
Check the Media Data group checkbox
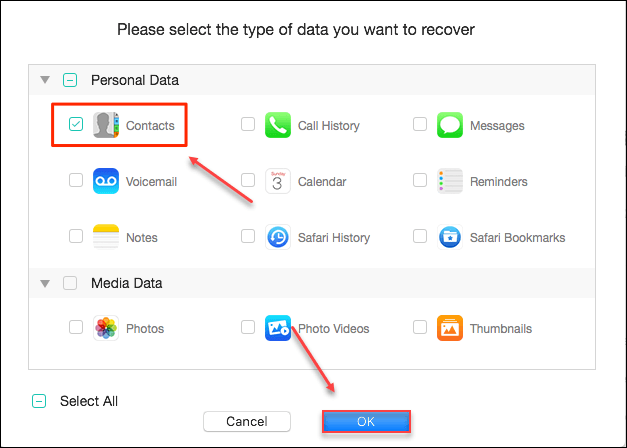click(x=70, y=283)
